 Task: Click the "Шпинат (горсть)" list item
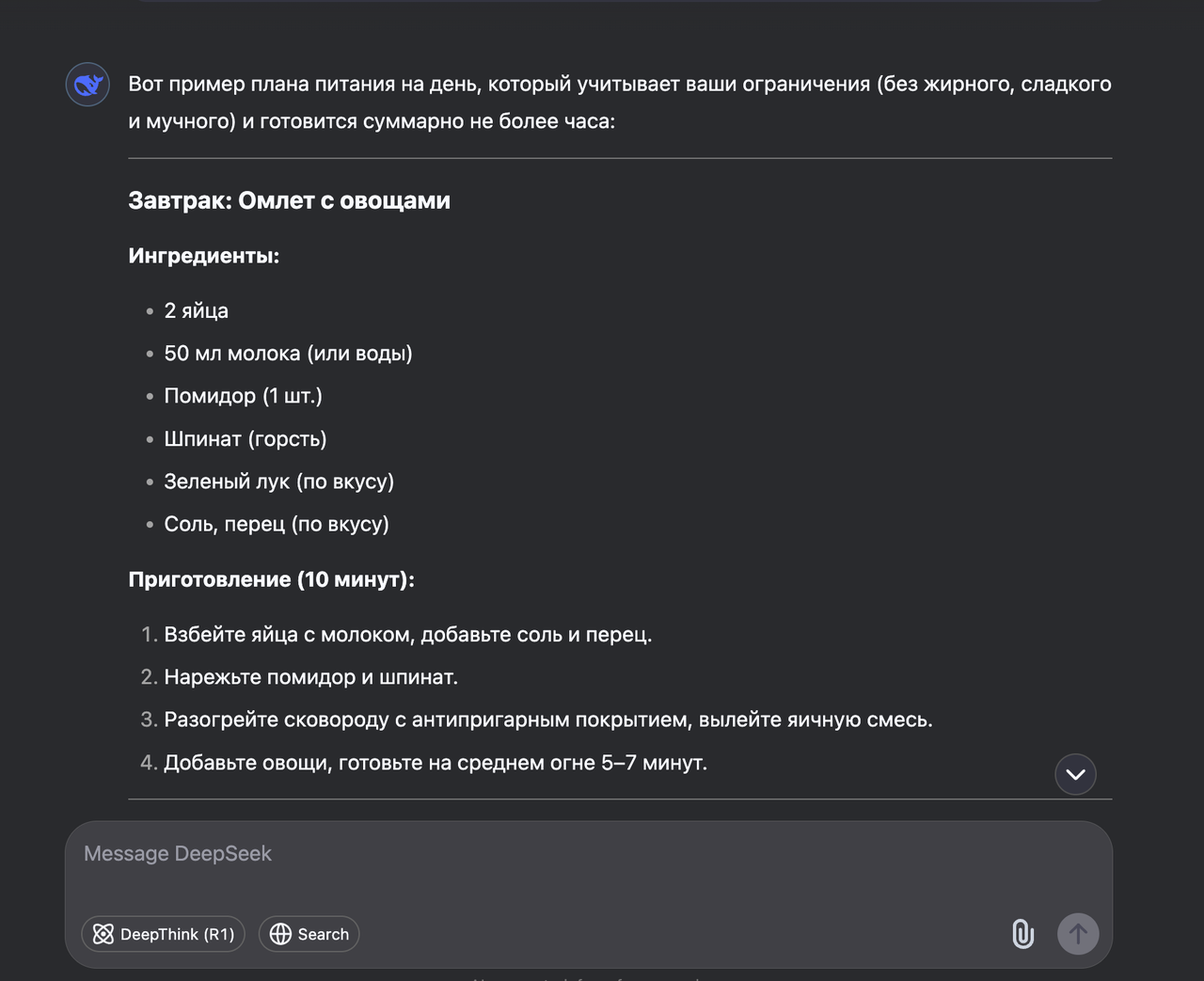tap(245, 438)
